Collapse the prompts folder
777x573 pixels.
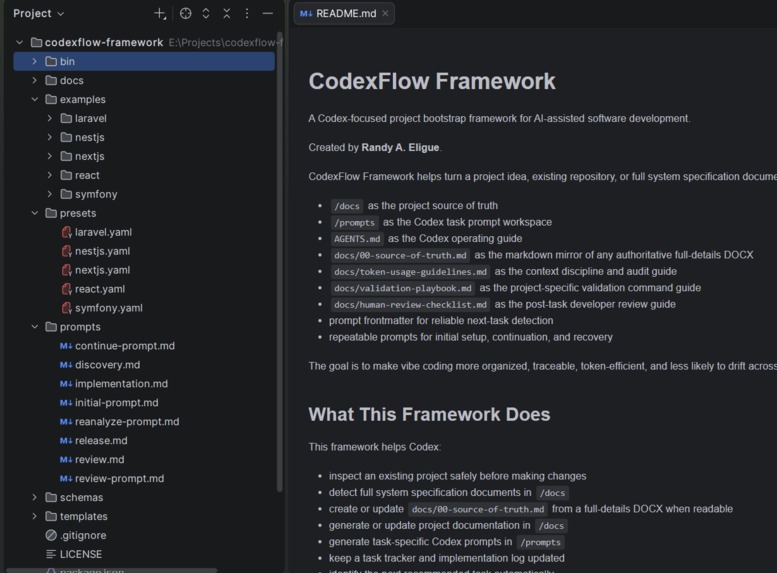pos(34,327)
